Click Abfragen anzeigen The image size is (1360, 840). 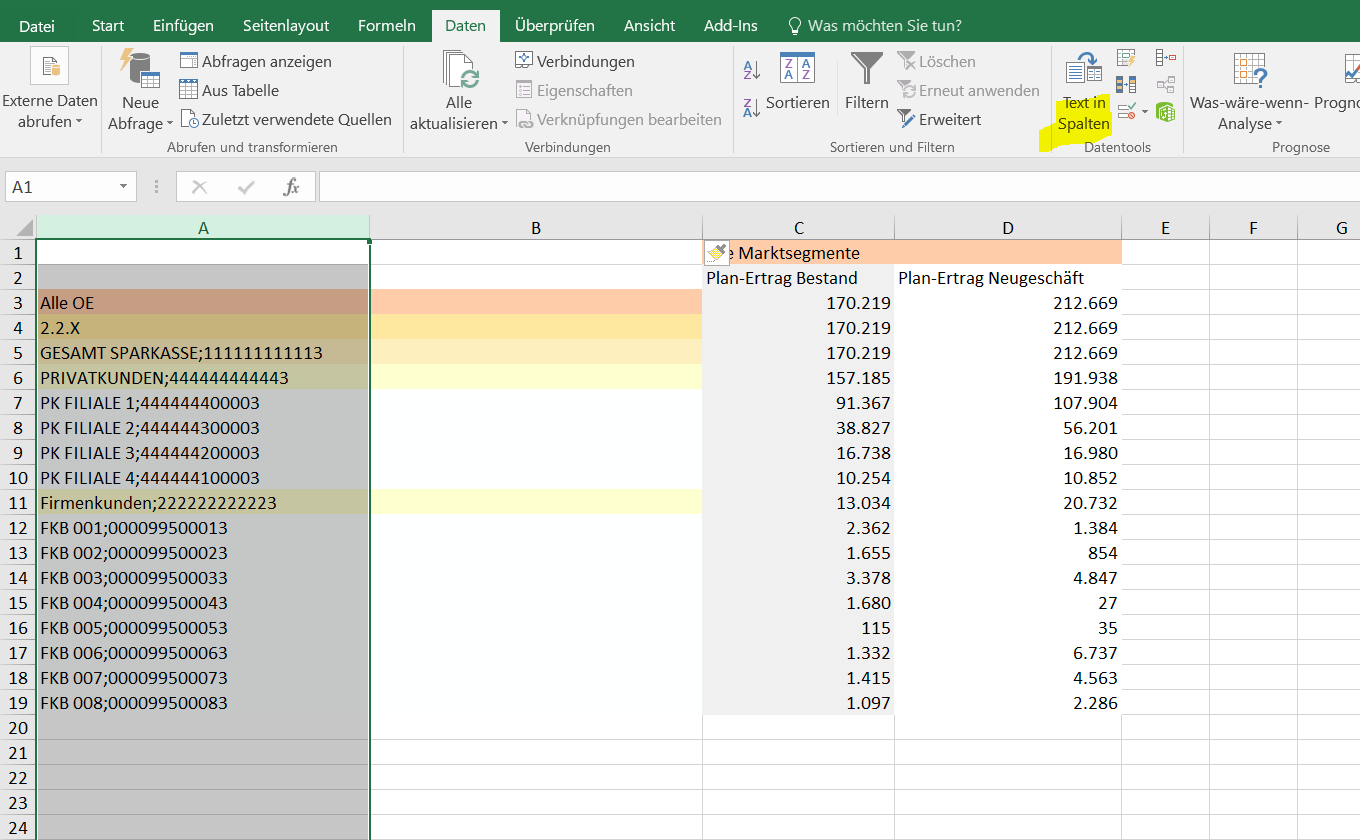coord(255,61)
